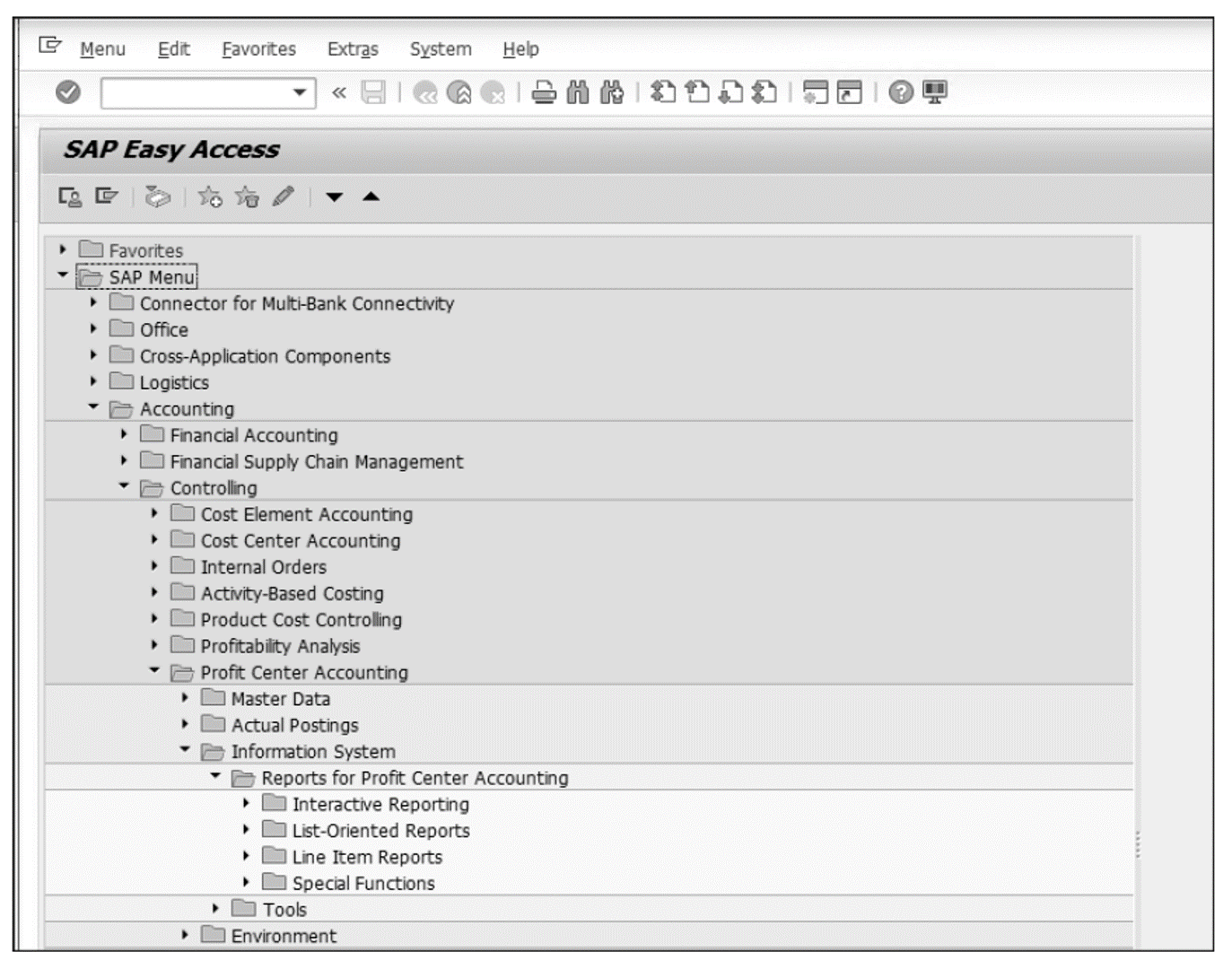
Task: Click the Save icon in the toolbar
Action: point(374,90)
